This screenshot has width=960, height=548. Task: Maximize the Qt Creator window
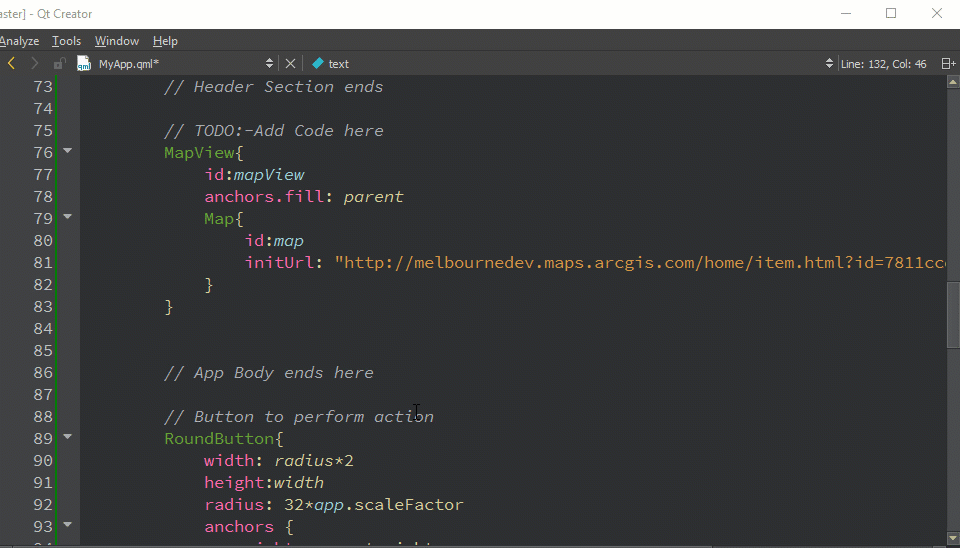pyautogui.click(x=891, y=13)
